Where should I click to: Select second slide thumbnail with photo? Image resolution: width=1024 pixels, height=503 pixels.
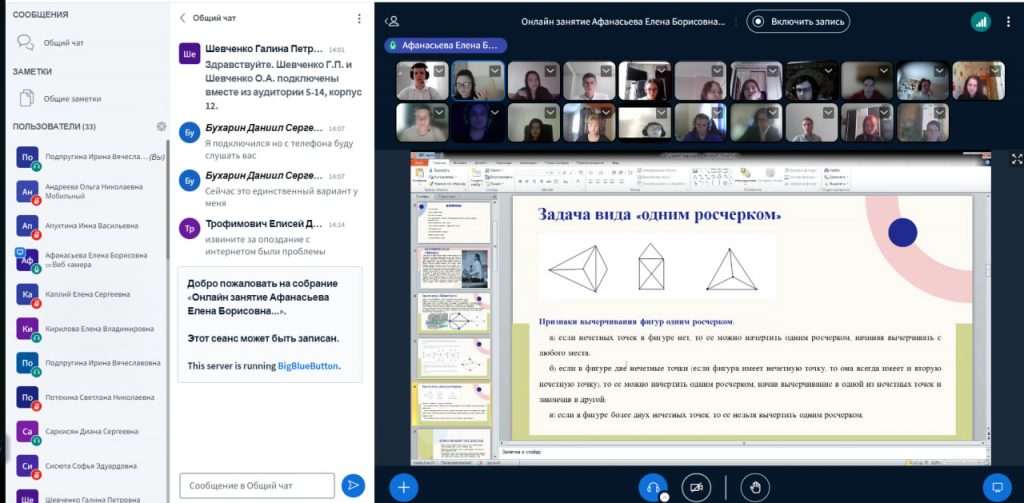[454, 268]
